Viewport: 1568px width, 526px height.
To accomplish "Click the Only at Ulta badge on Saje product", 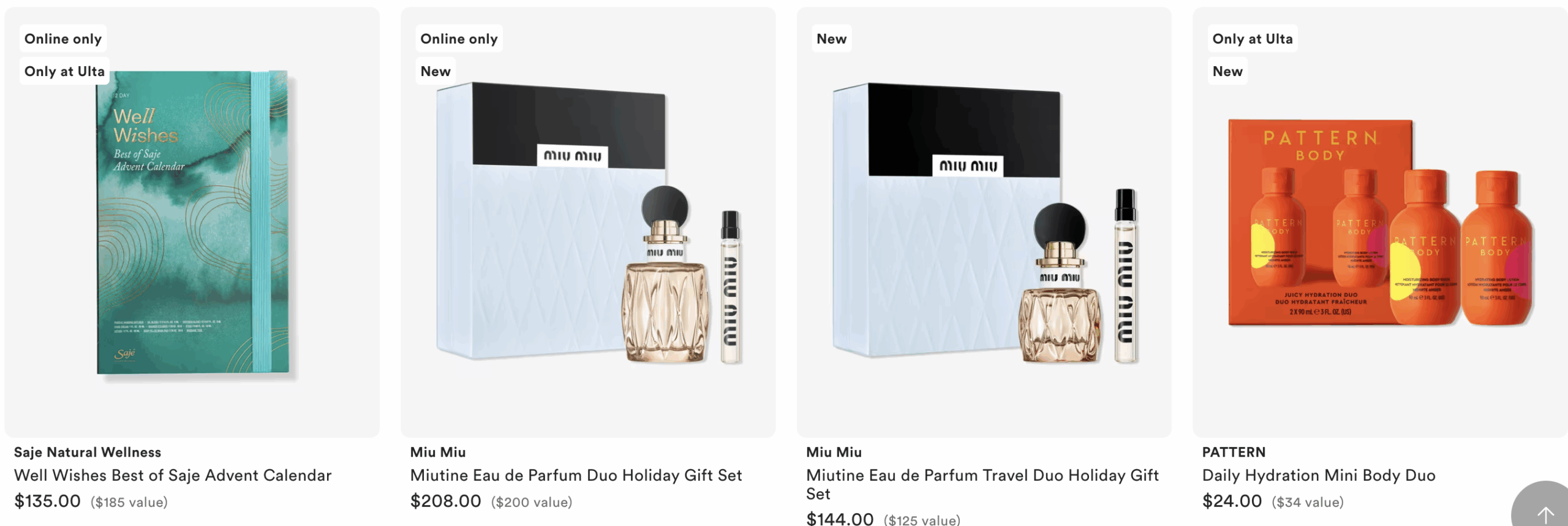I will click(x=64, y=71).
